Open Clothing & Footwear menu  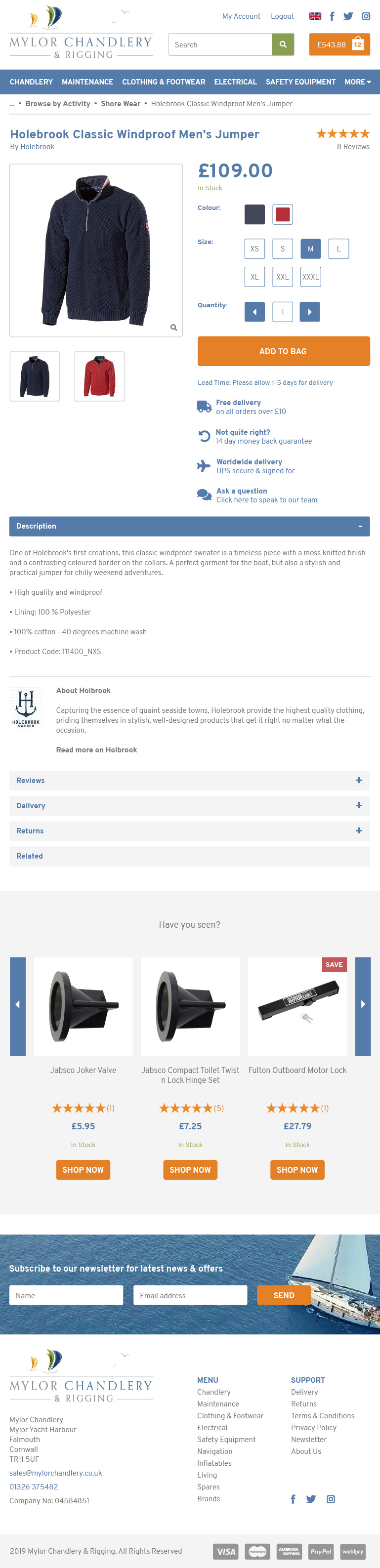[163, 82]
